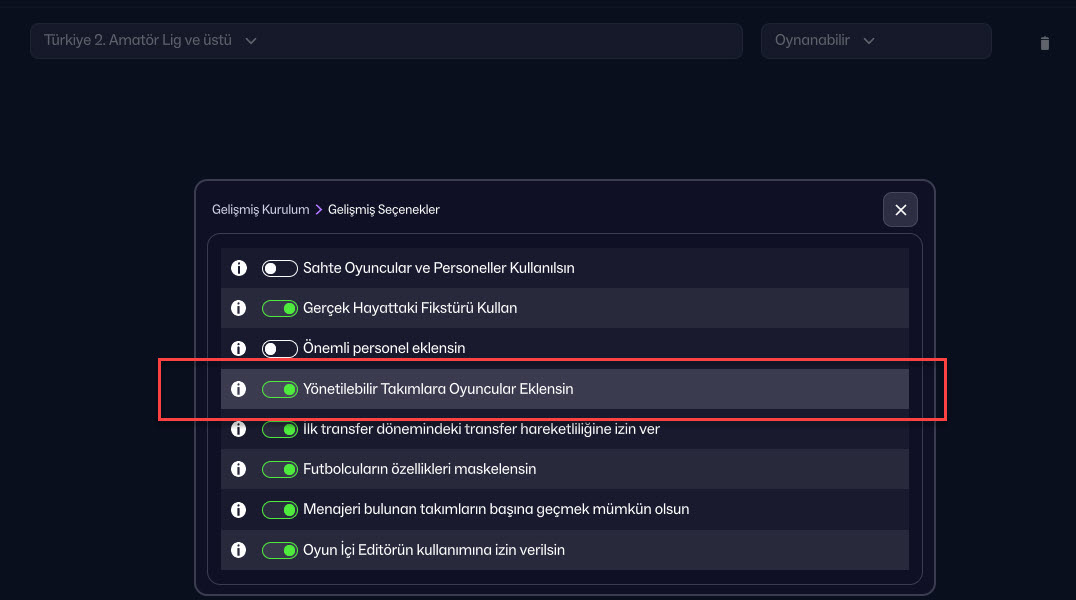The height and width of the screenshot is (600, 1076).
Task: Click info icon beside Sahte Oyuncular option
Action: coord(238,268)
